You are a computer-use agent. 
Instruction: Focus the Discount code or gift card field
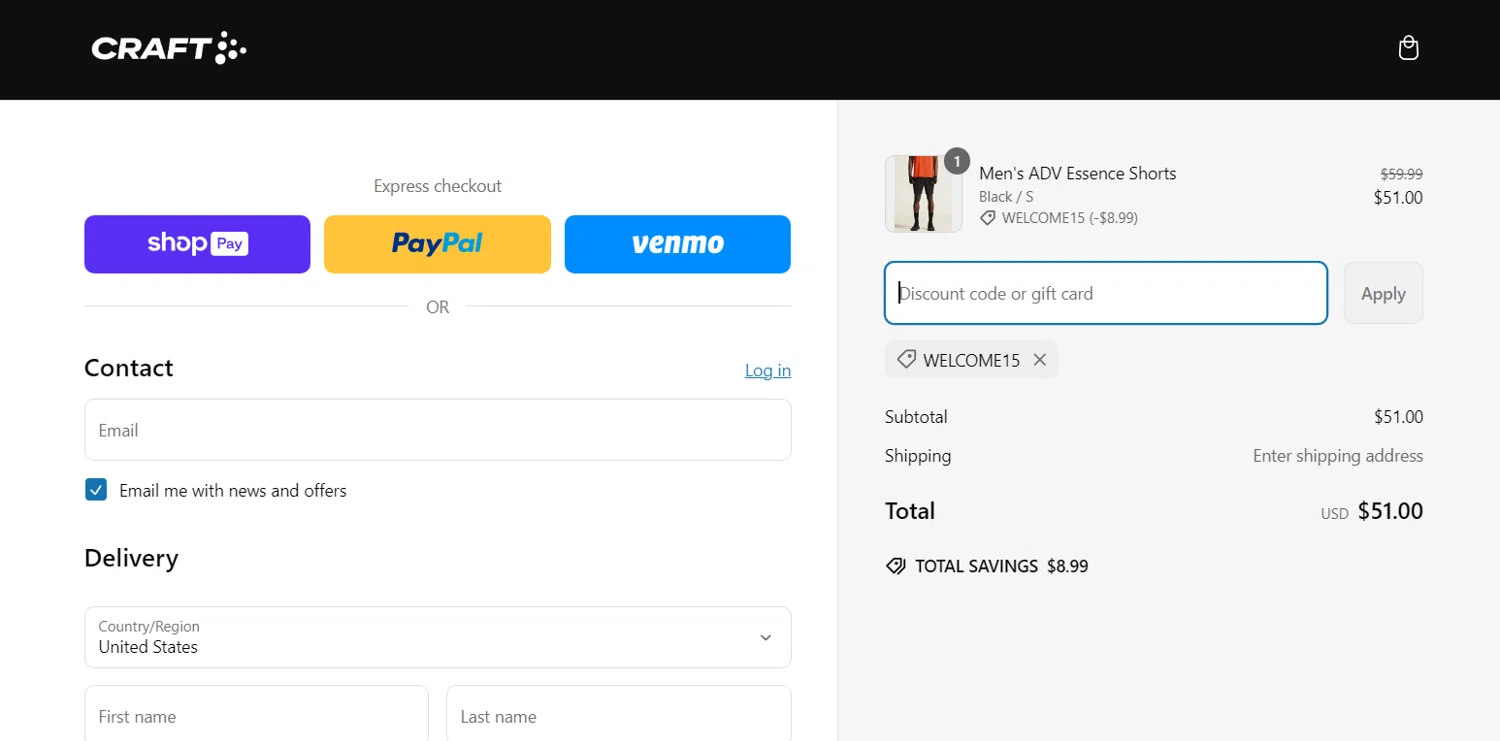click(1106, 293)
